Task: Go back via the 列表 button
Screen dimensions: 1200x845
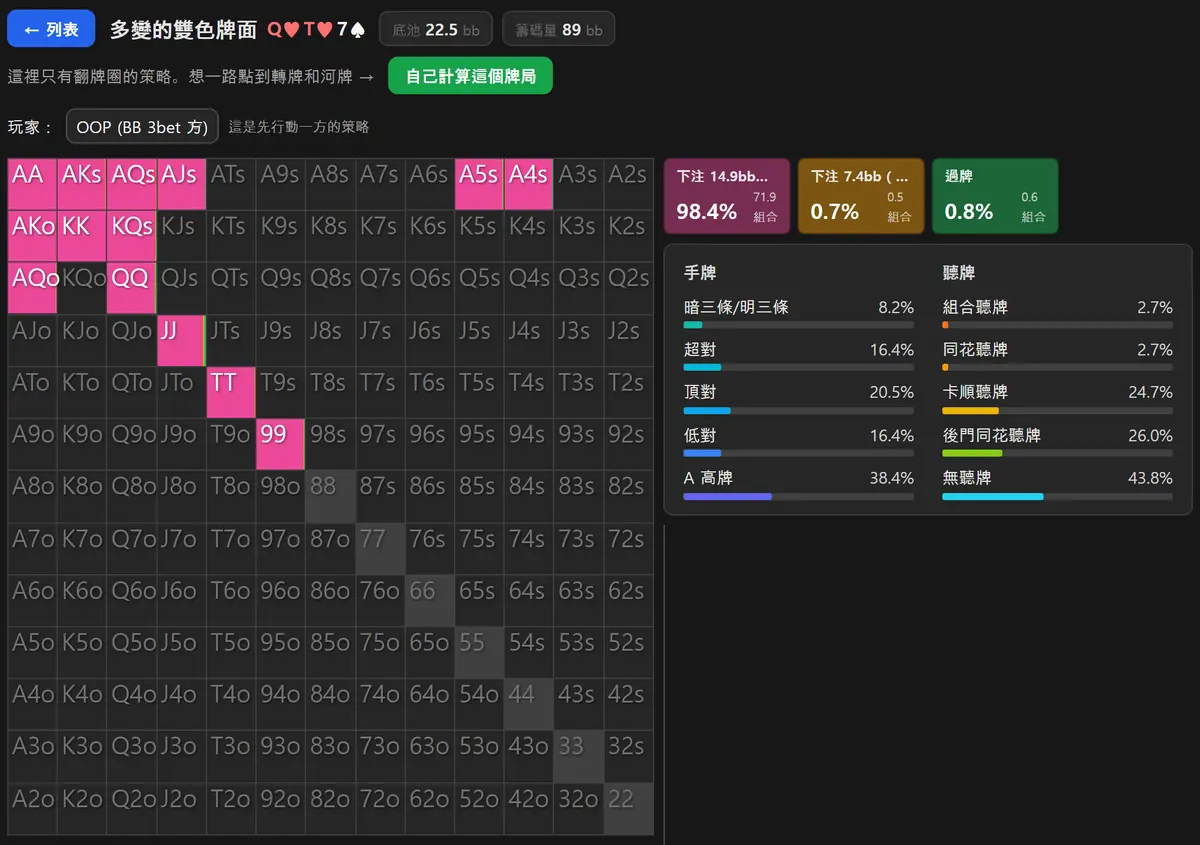Action: pos(51,29)
